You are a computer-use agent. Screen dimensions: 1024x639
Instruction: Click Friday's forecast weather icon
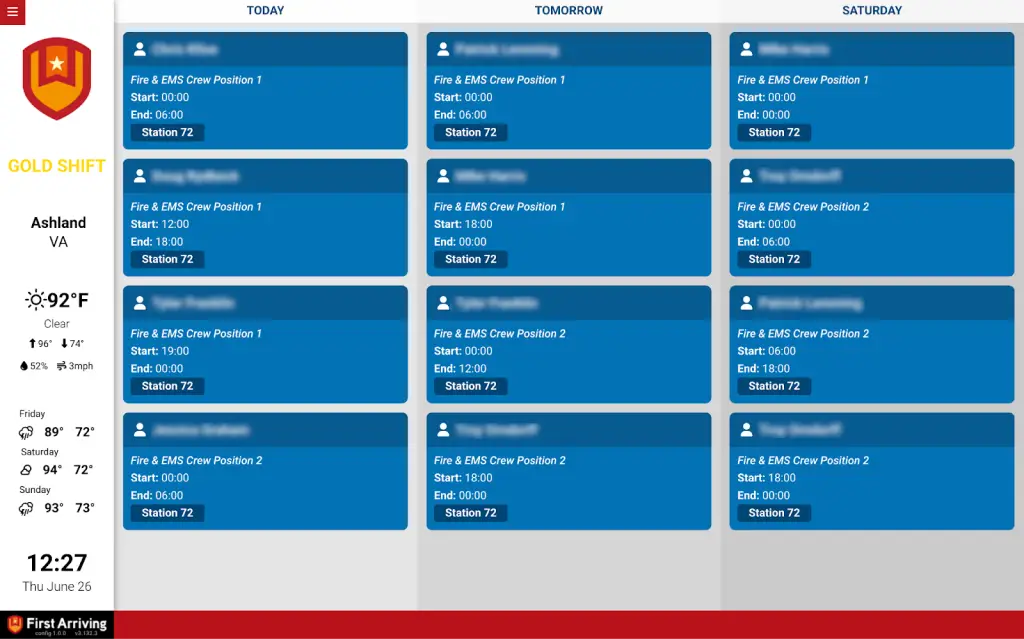click(26, 433)
